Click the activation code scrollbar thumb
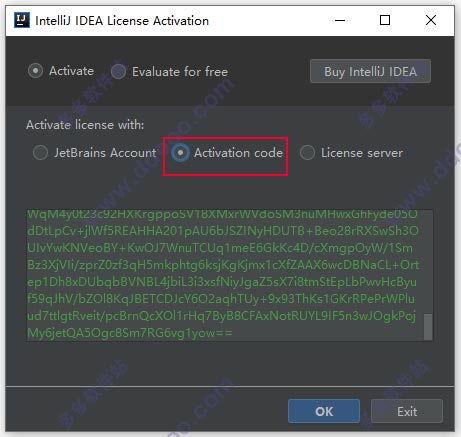This screenshot has width=461, height=437. click(x=428, y=327)
